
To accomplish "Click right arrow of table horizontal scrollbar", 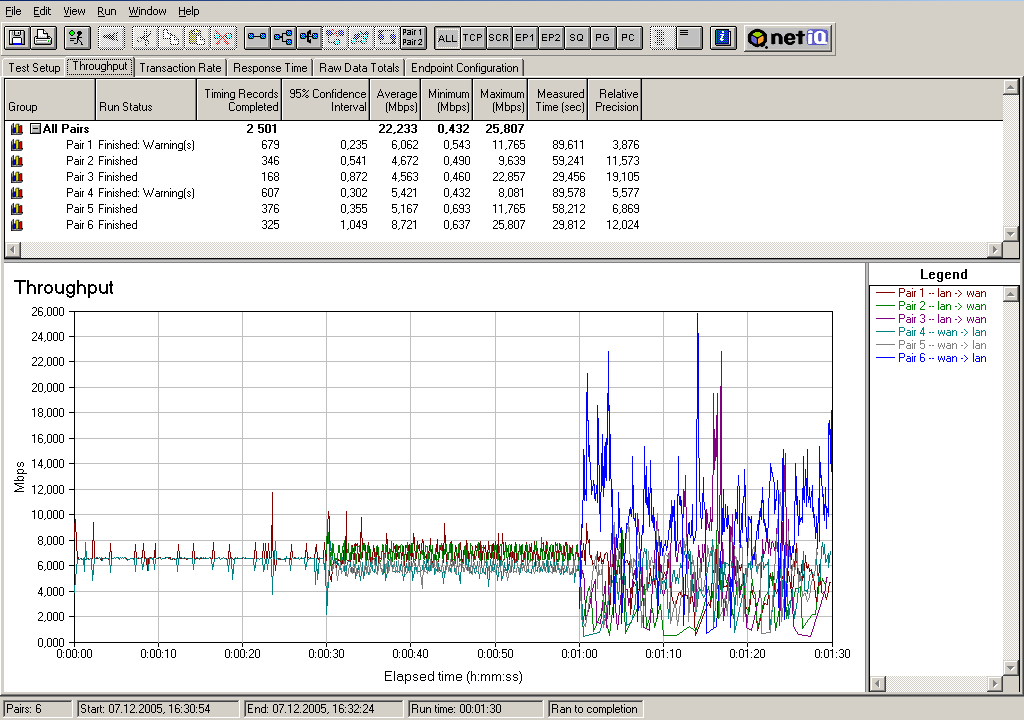I will click(995, 250).
